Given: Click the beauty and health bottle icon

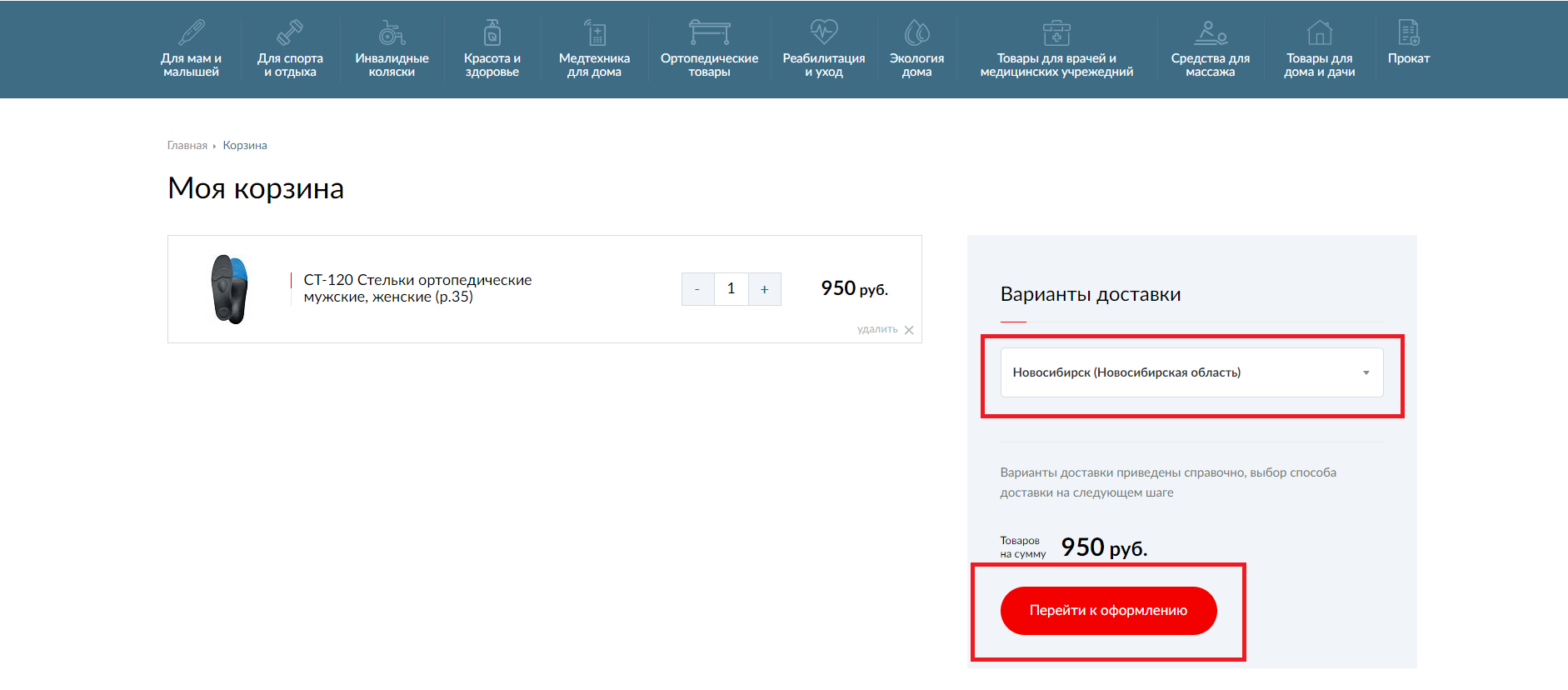Looking at the screenshot, I should coord(492,32).
